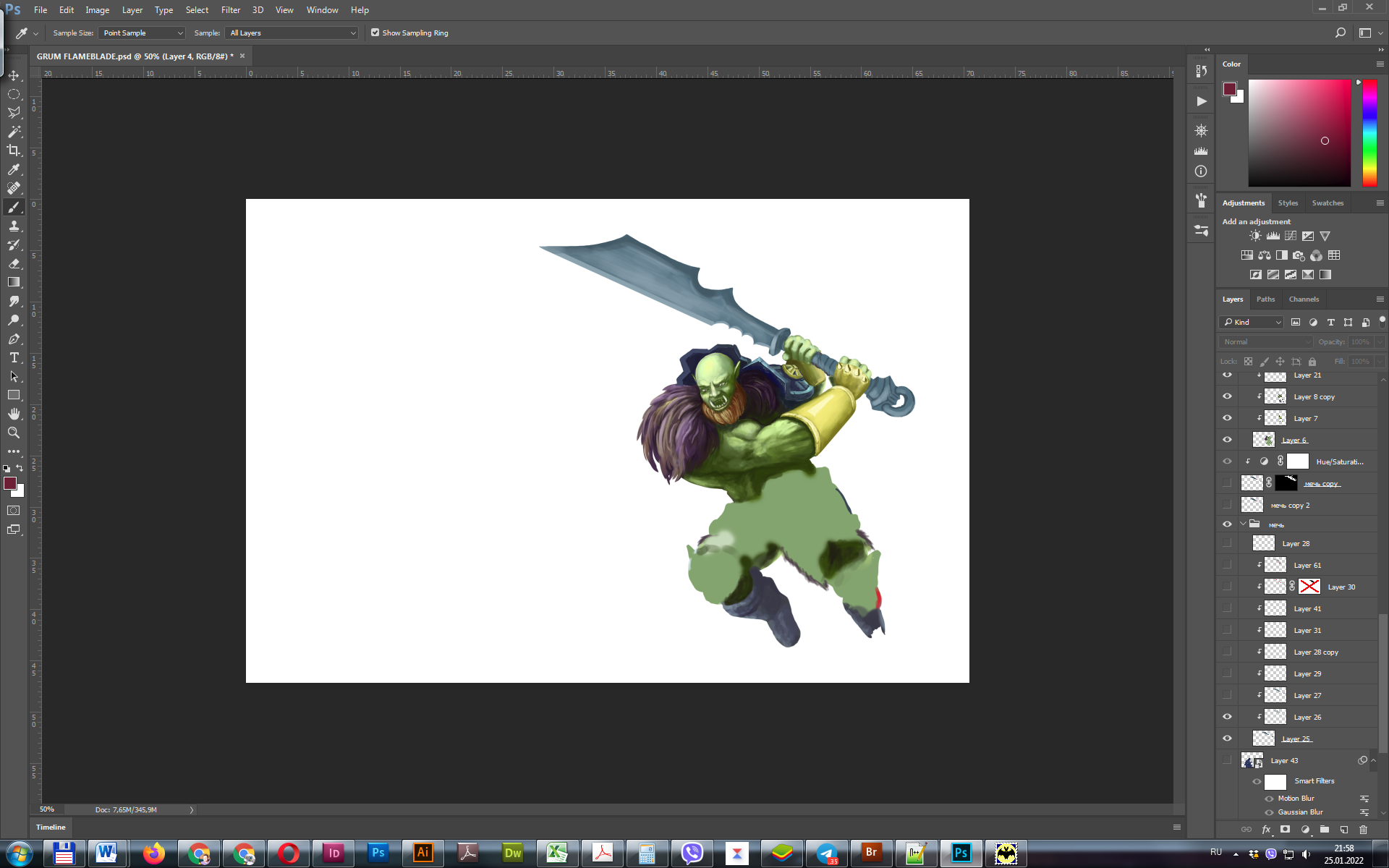Select the Zoom tool
The image size is (1389, 868).
pyautogui.click(x=14, y=433)
